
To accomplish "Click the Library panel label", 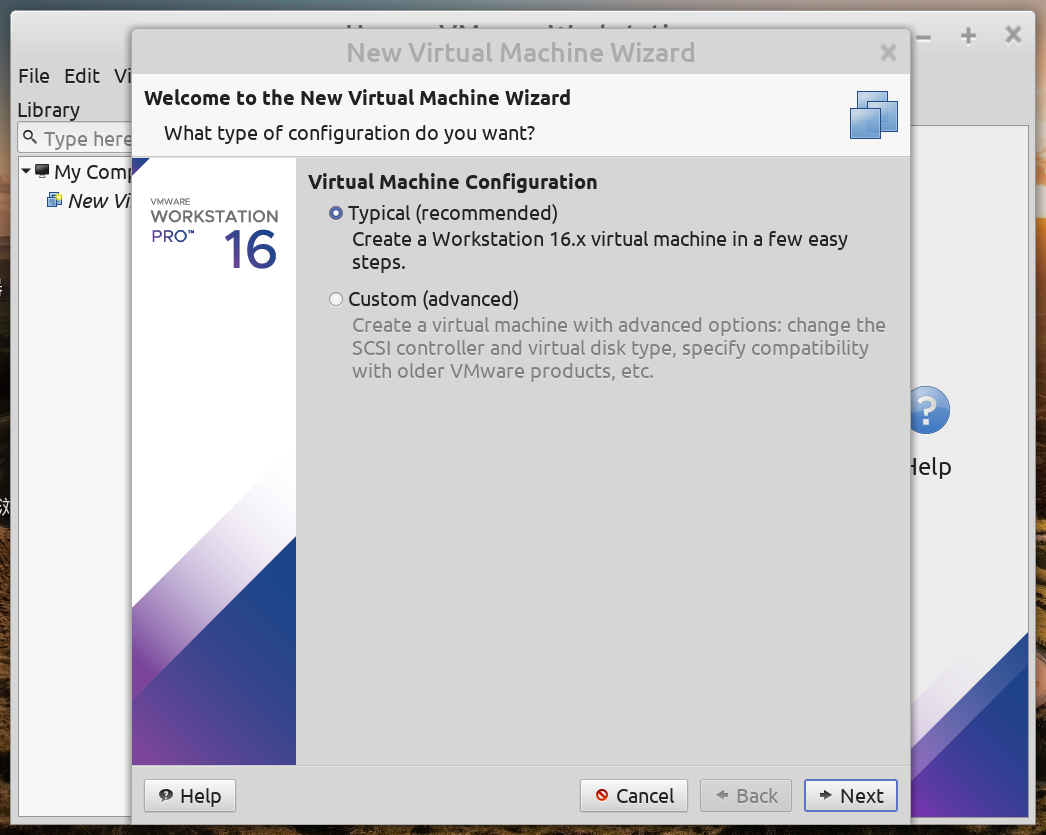I will pyautogui.click(x=49, y=109).
